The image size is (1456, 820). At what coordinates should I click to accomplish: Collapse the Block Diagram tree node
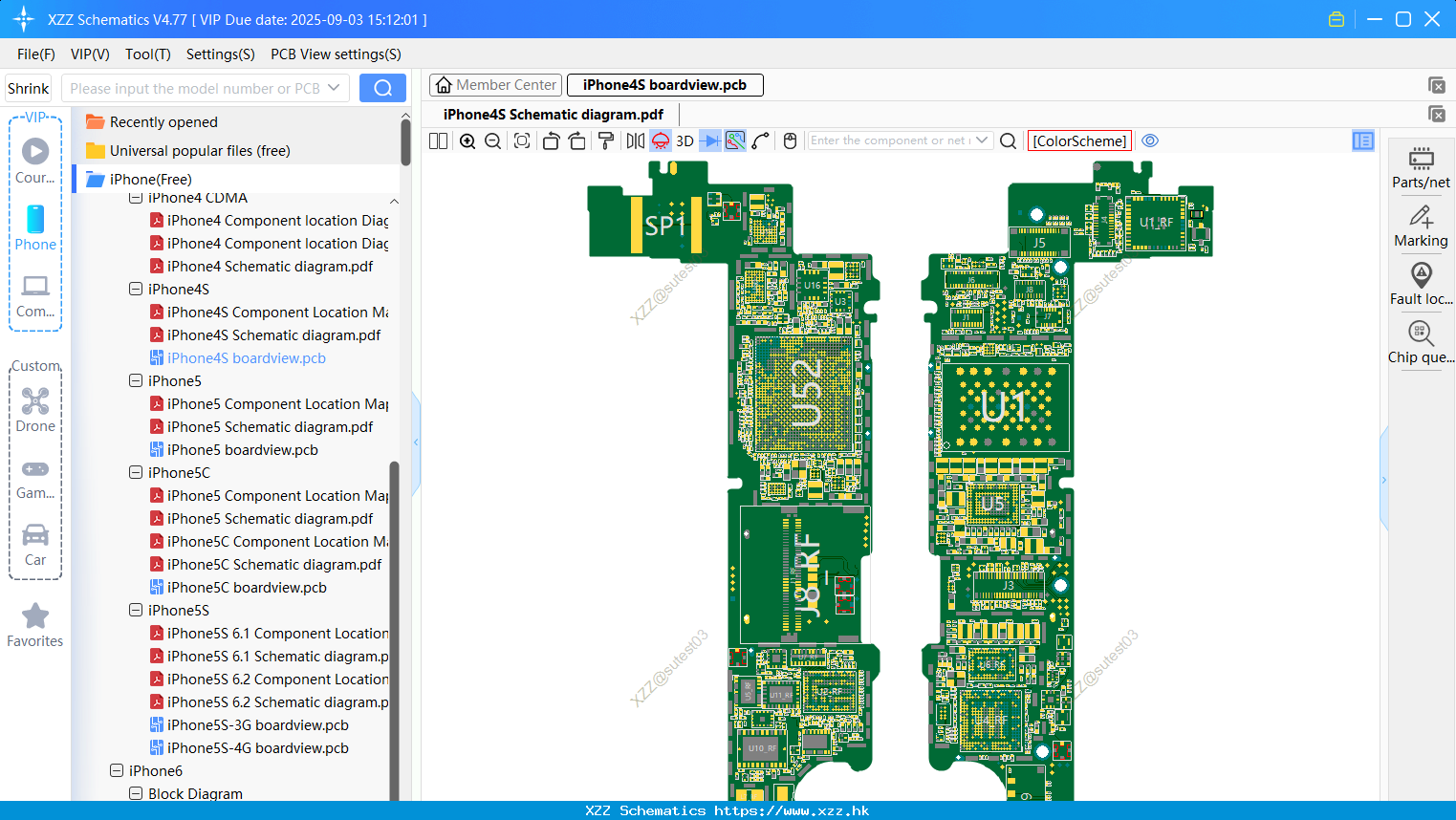(136, 793)
